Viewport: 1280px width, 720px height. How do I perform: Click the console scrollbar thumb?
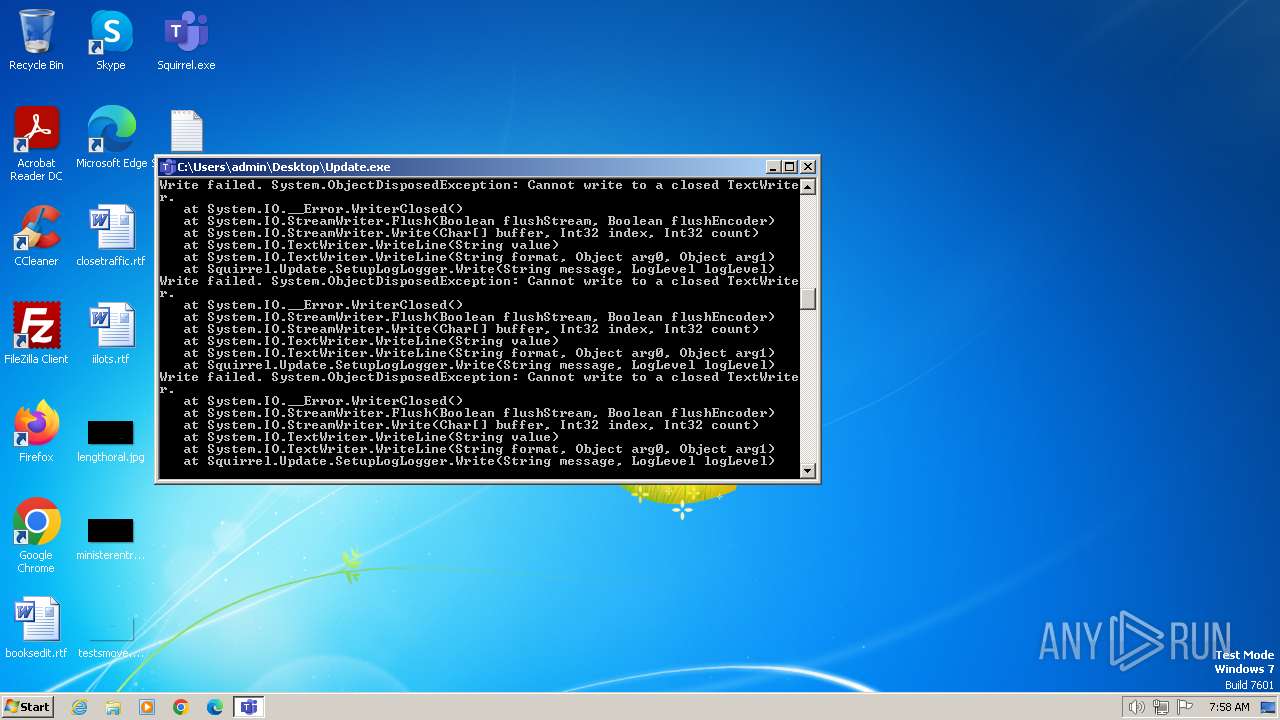click(808, 299)
